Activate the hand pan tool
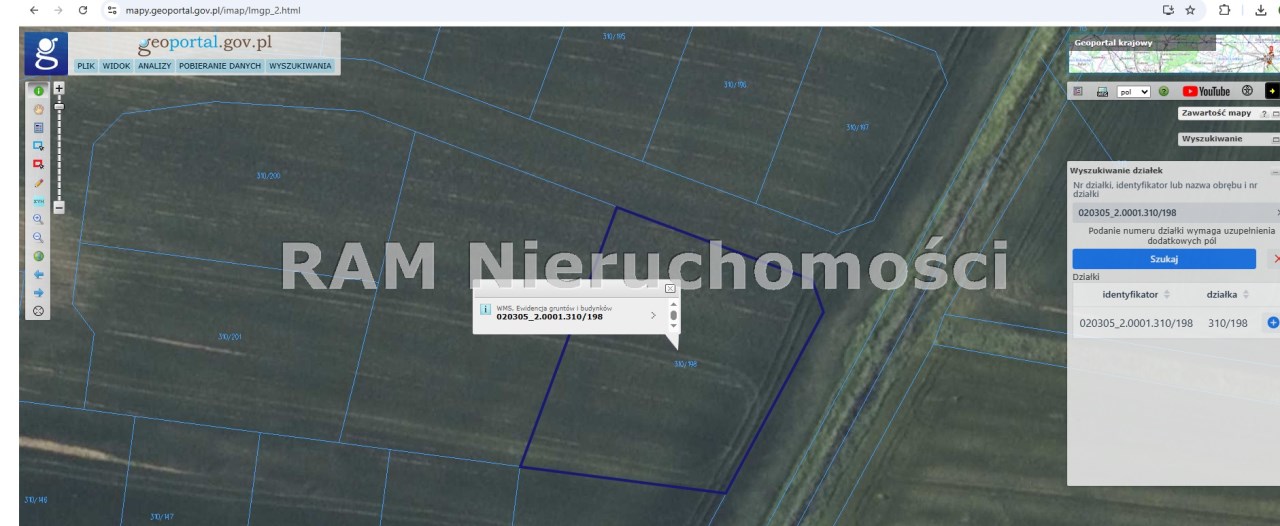The width and height of the screenshot is (1280, 526). pyautogui.click(x=39, y=109)
